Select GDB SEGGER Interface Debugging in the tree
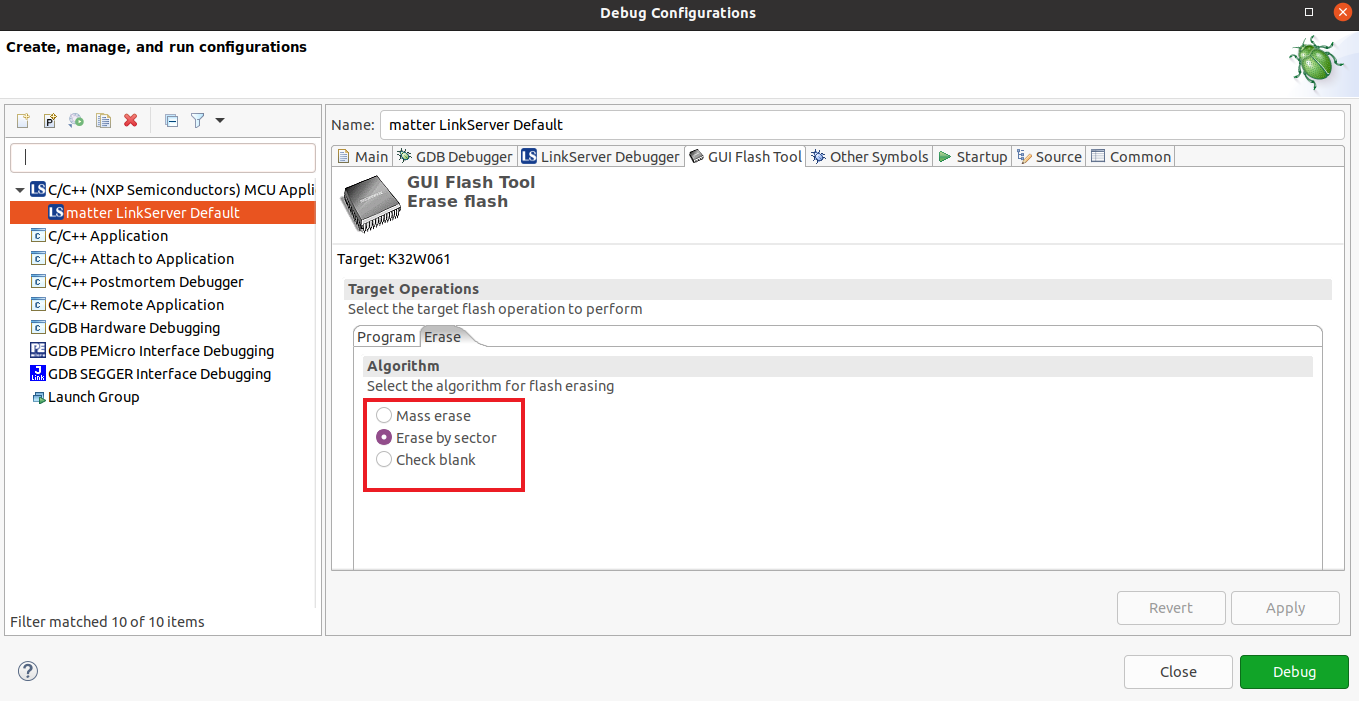1359x701 pixels. click(159, 373)
